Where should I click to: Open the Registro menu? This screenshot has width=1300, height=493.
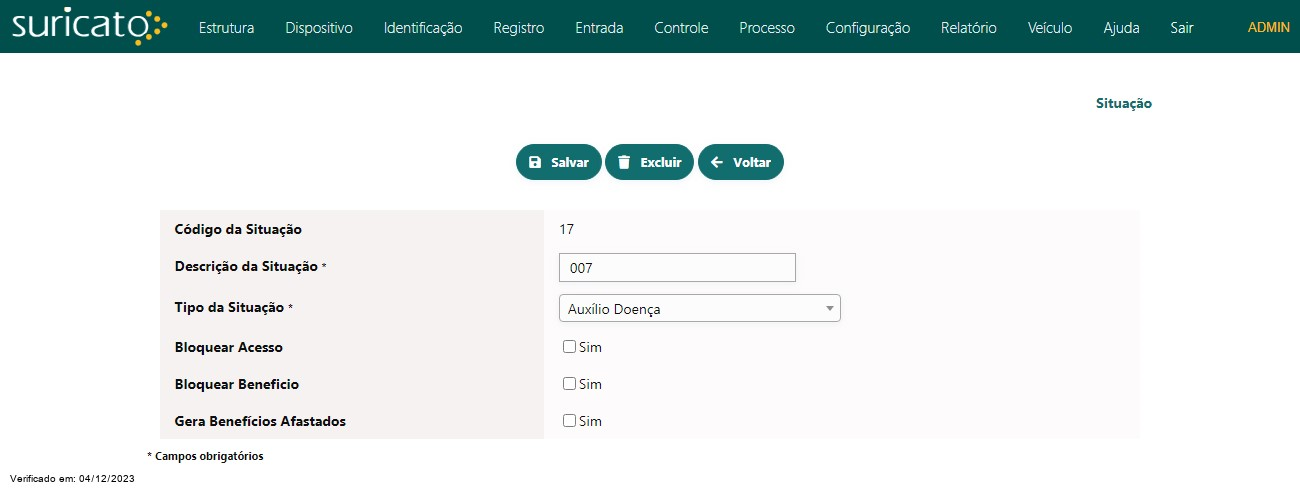(519, 28)
